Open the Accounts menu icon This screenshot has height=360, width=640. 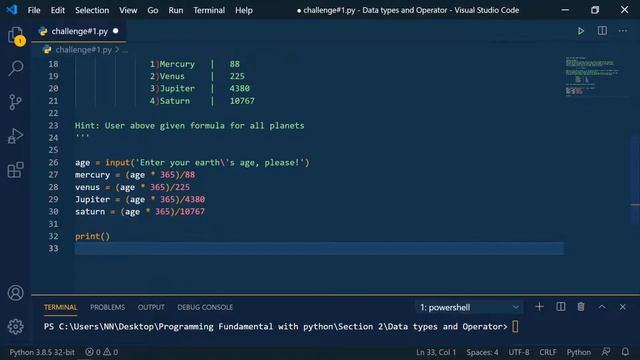coord(16,293)
